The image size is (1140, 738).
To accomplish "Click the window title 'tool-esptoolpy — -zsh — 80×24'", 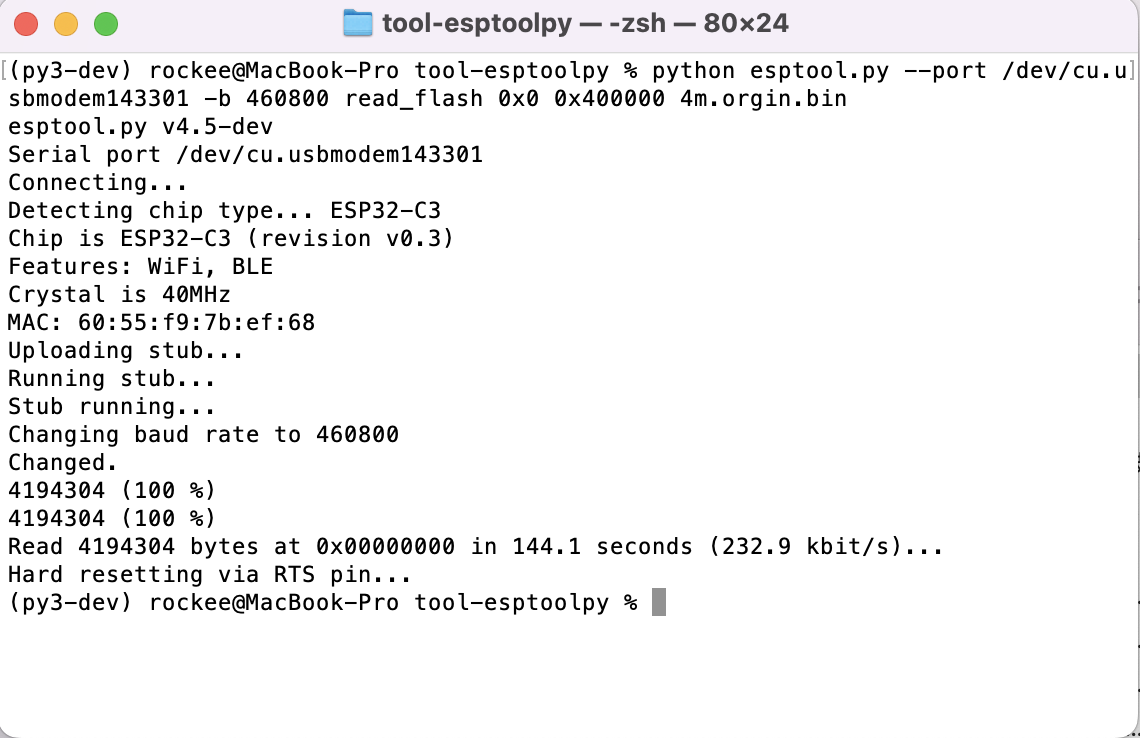I will click(x=585, y=23).
